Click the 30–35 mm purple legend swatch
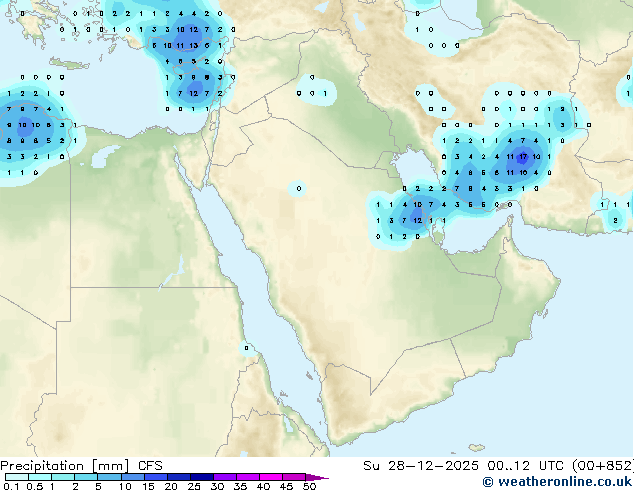Image resolution: width=634 pixels, height=490 pixels. (x=225, y=477)
